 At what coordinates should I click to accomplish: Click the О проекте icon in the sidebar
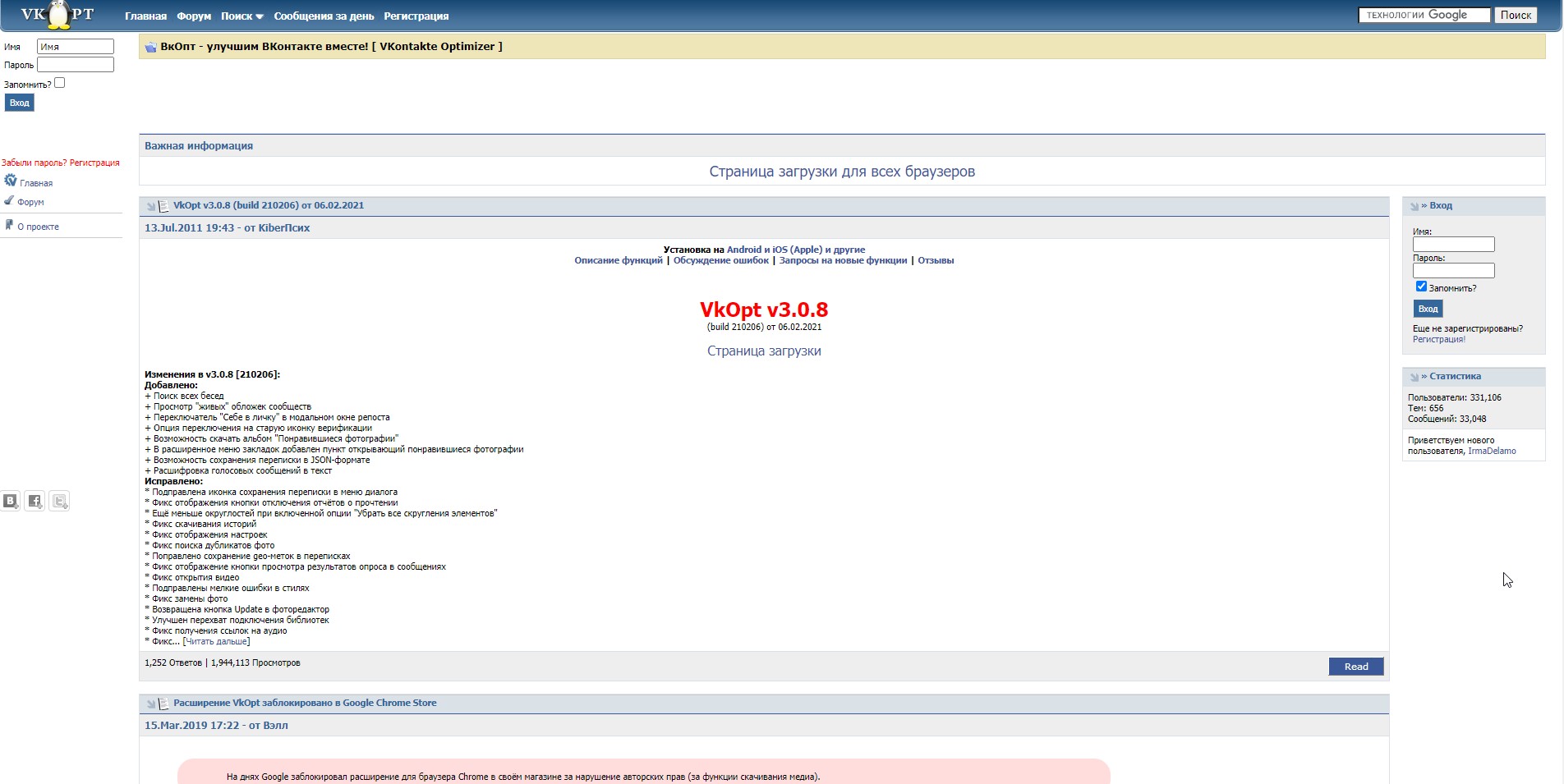point(9,225)
